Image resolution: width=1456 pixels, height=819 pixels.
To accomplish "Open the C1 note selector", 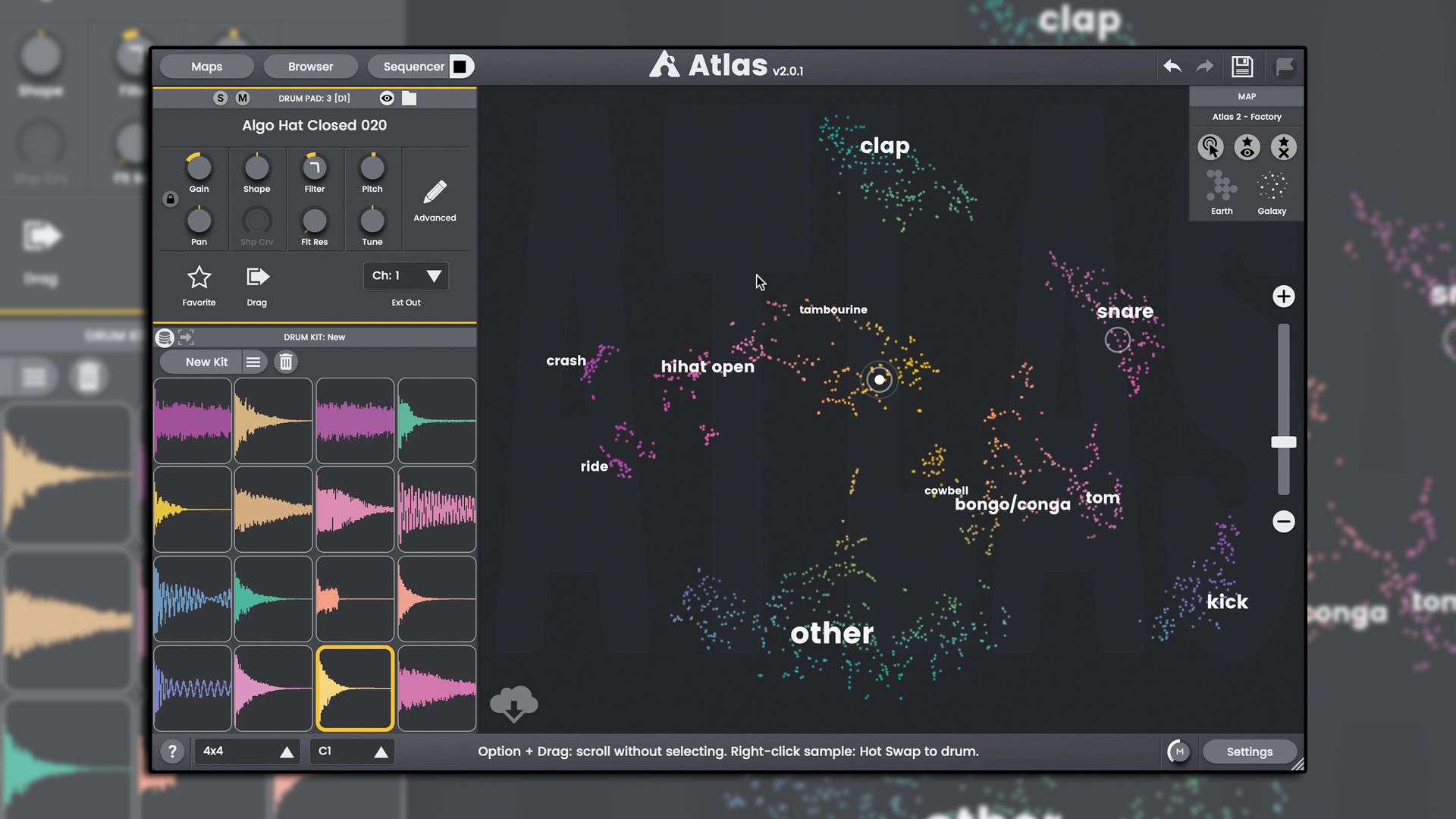I will click(352, 751).
